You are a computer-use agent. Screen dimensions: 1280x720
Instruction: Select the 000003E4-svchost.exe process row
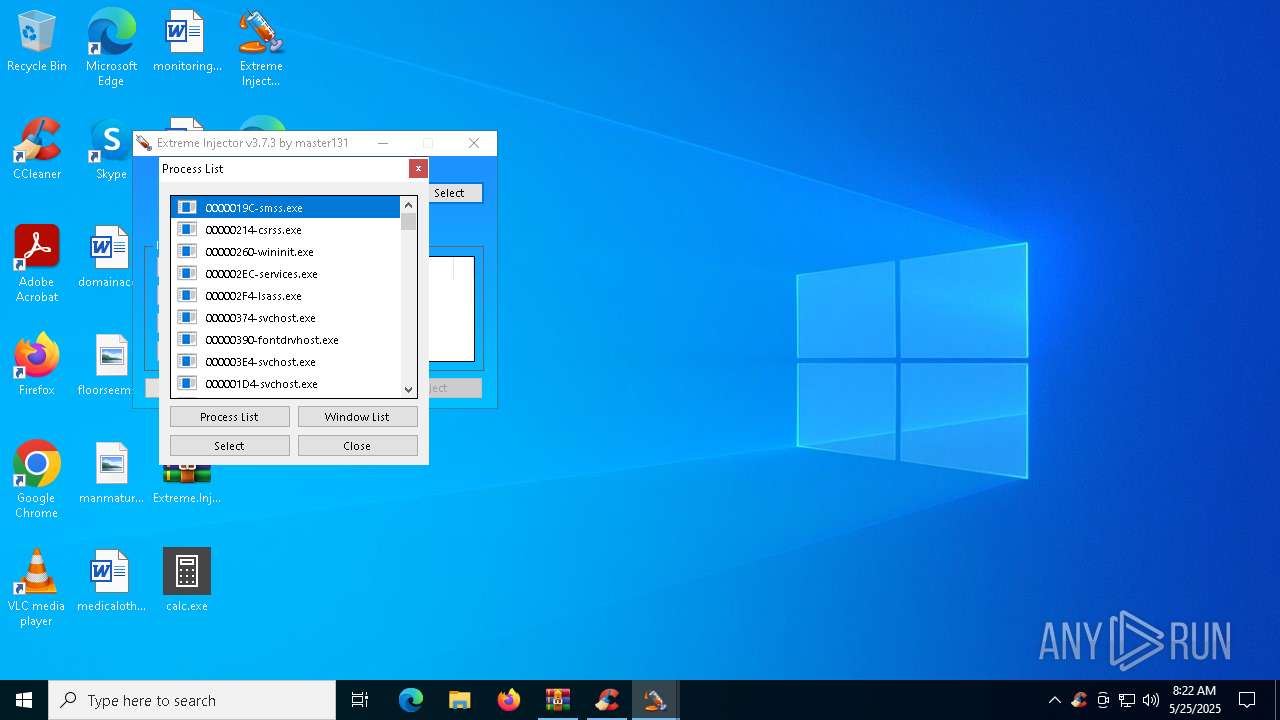pyautogui.click(x=286, y=362)
